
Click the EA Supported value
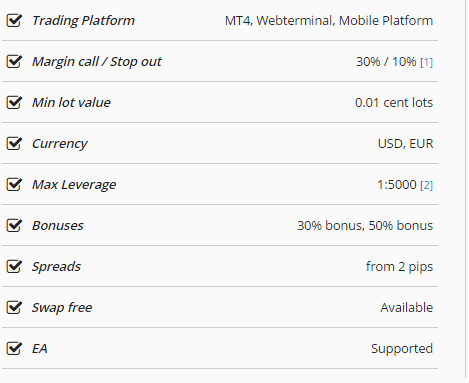[402, 349]
